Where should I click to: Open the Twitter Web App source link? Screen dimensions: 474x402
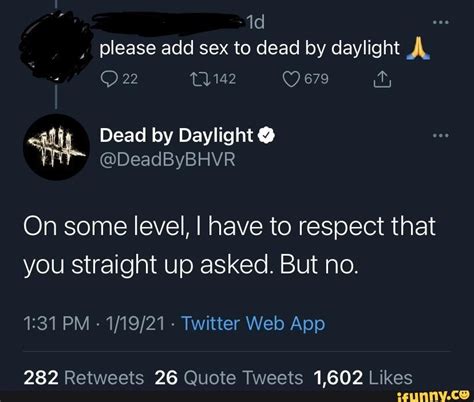tap(253, 323)
